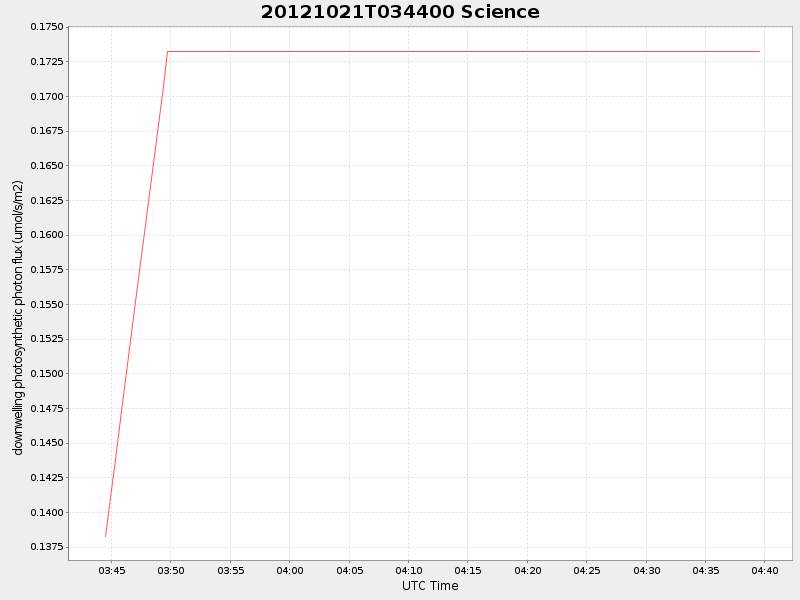Click the 0.1475 y-axis value
This screenshot has height=600, width=800.
click(x=47, y=409)
